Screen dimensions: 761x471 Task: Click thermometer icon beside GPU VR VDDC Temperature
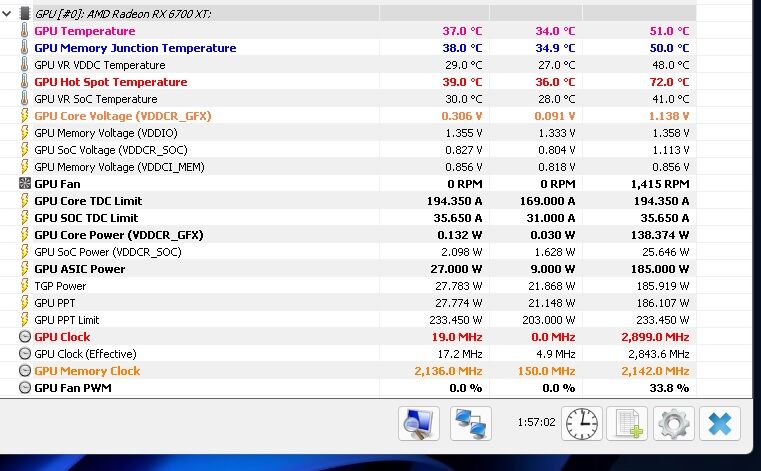(x=24, y=65)
